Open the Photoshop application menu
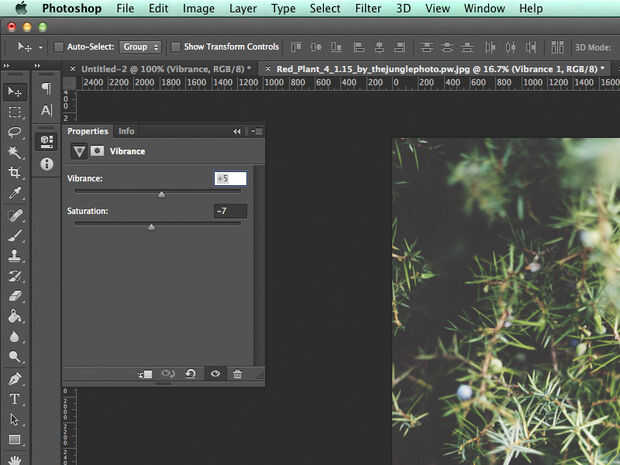The width and height of the screenshot is (620, 465). coord(72,8)
